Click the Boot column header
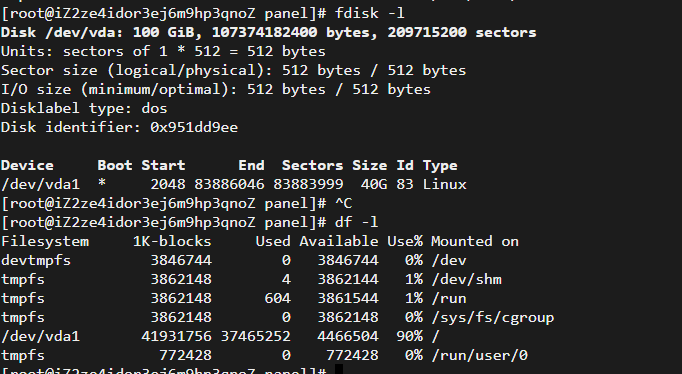 pos(115,165)
